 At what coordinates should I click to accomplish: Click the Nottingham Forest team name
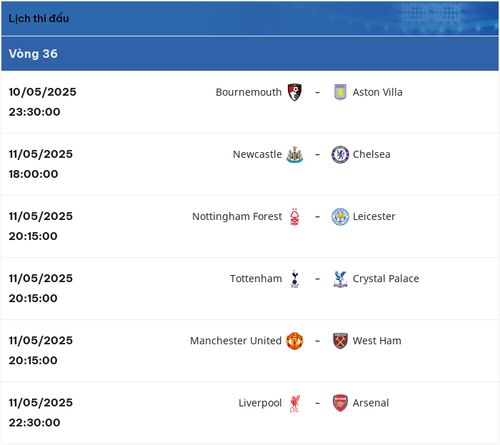237,217
